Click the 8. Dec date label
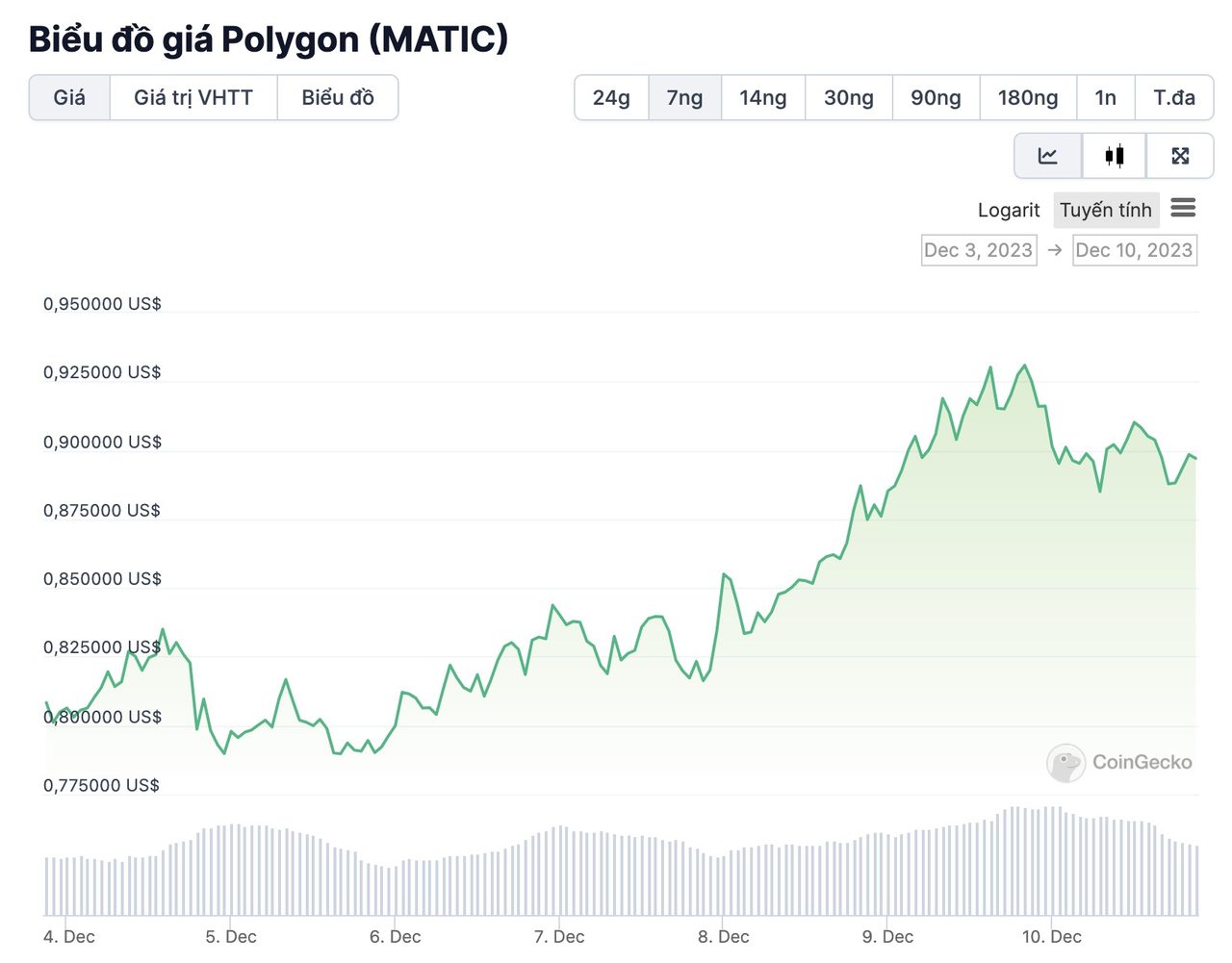 724,937
